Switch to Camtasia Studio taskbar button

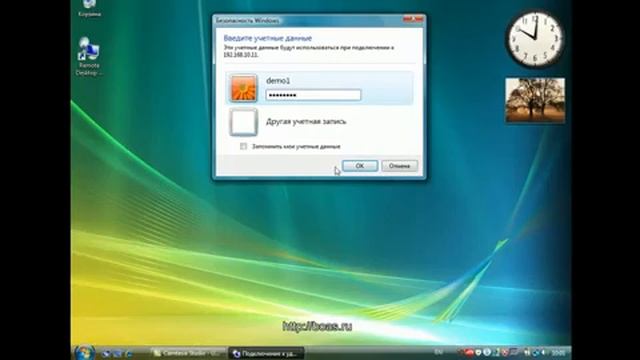(x=188, y=353)
